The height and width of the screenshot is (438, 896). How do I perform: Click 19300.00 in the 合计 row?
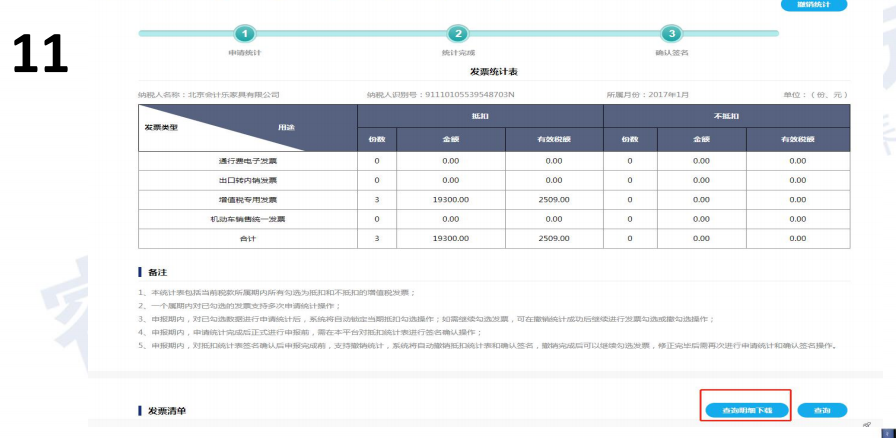point(451,238)
